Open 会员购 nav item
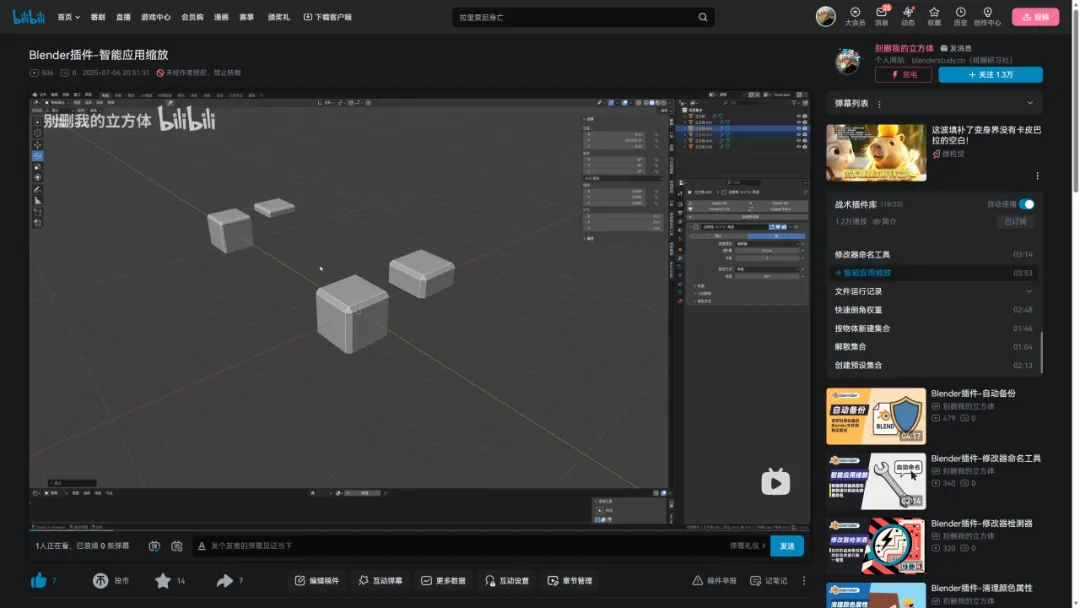 coord(192,17)
